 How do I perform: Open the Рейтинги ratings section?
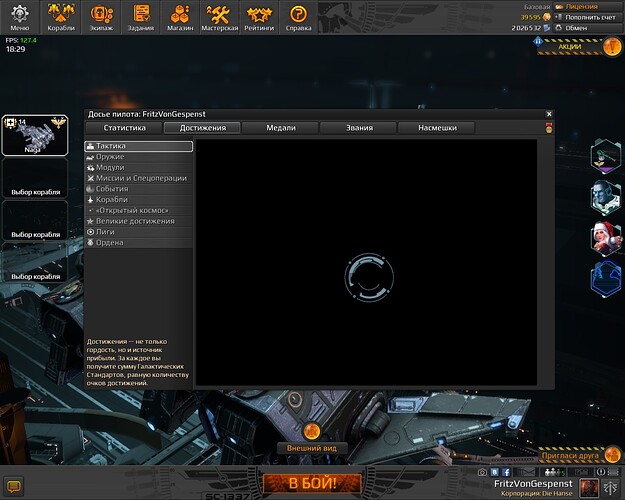coord(259,17)
